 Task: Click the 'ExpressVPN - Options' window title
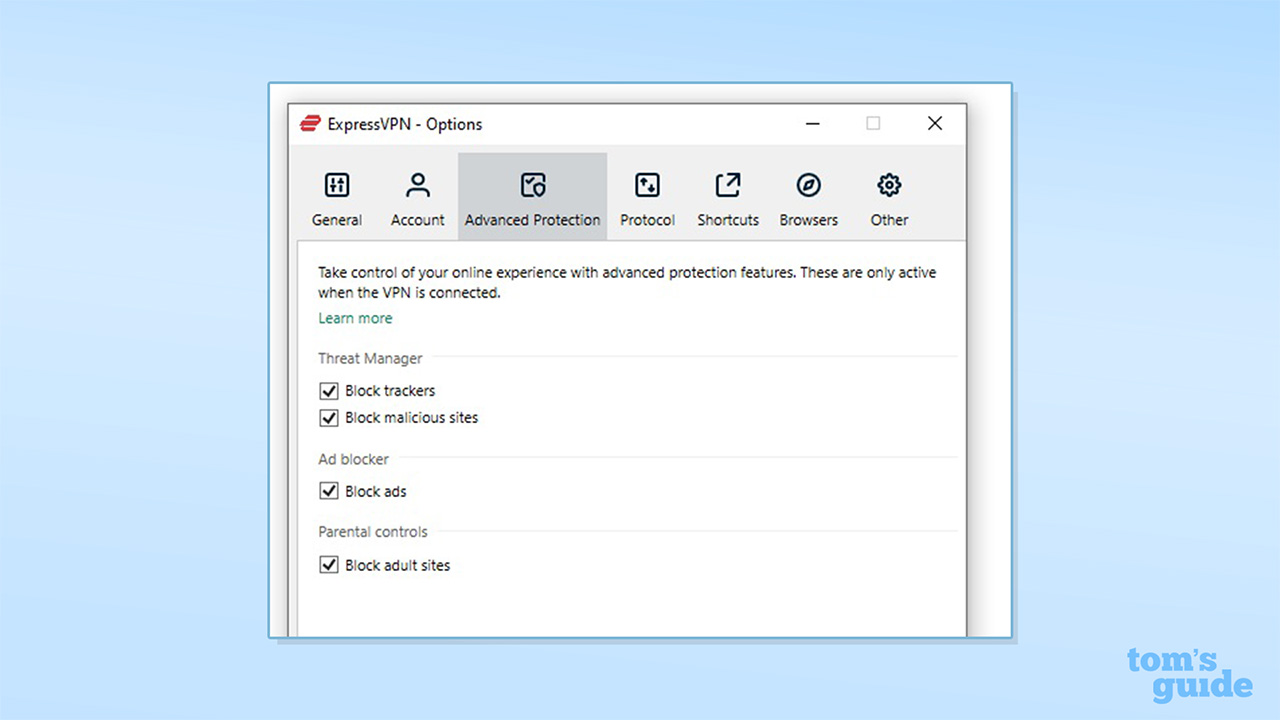pyautogui.click(x=405, y=124)
